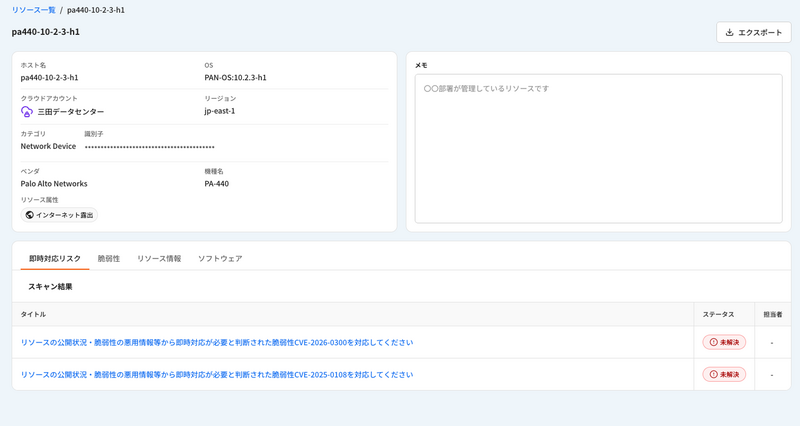The image size is (800, 426).
Task: Click the 三田データセンター account name
Action: 71,112
